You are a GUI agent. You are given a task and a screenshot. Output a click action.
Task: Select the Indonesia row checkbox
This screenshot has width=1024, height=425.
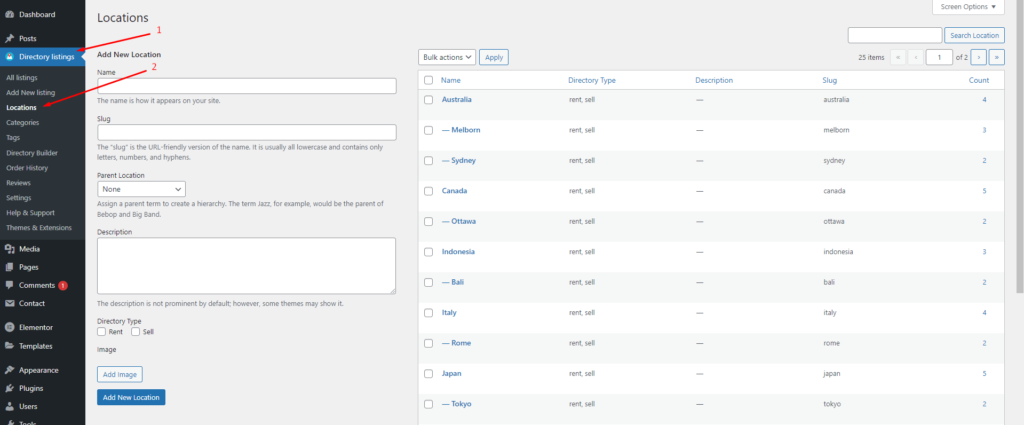(428, 252)
